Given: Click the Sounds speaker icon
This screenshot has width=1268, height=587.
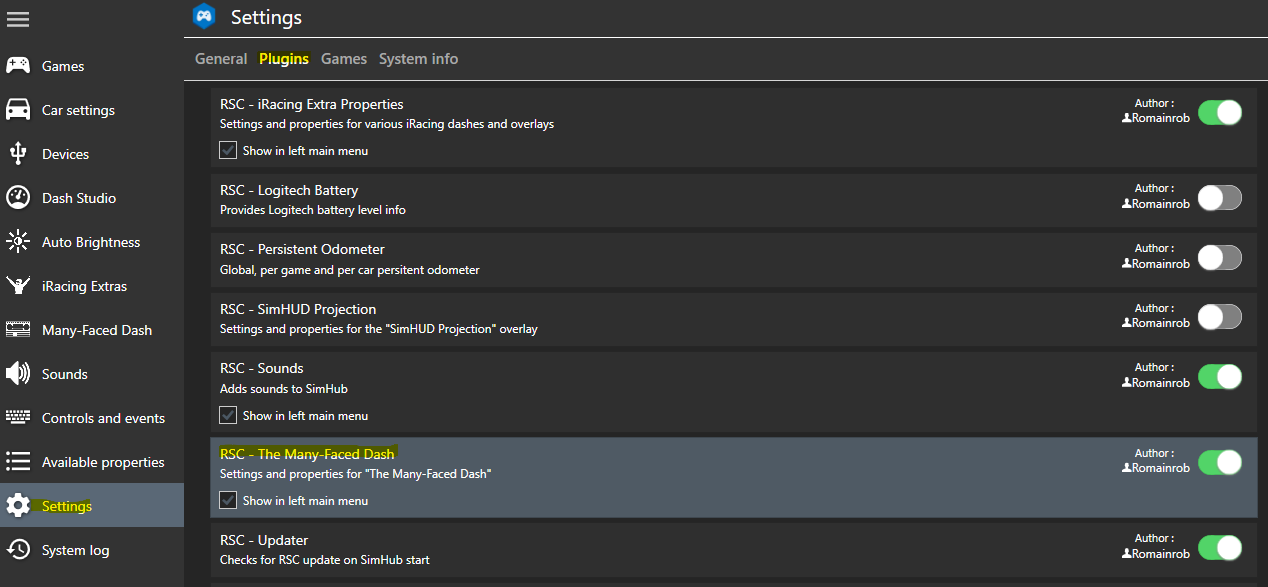Looking at the screenshot, I should pyautogui.click(x=18, y=374).
